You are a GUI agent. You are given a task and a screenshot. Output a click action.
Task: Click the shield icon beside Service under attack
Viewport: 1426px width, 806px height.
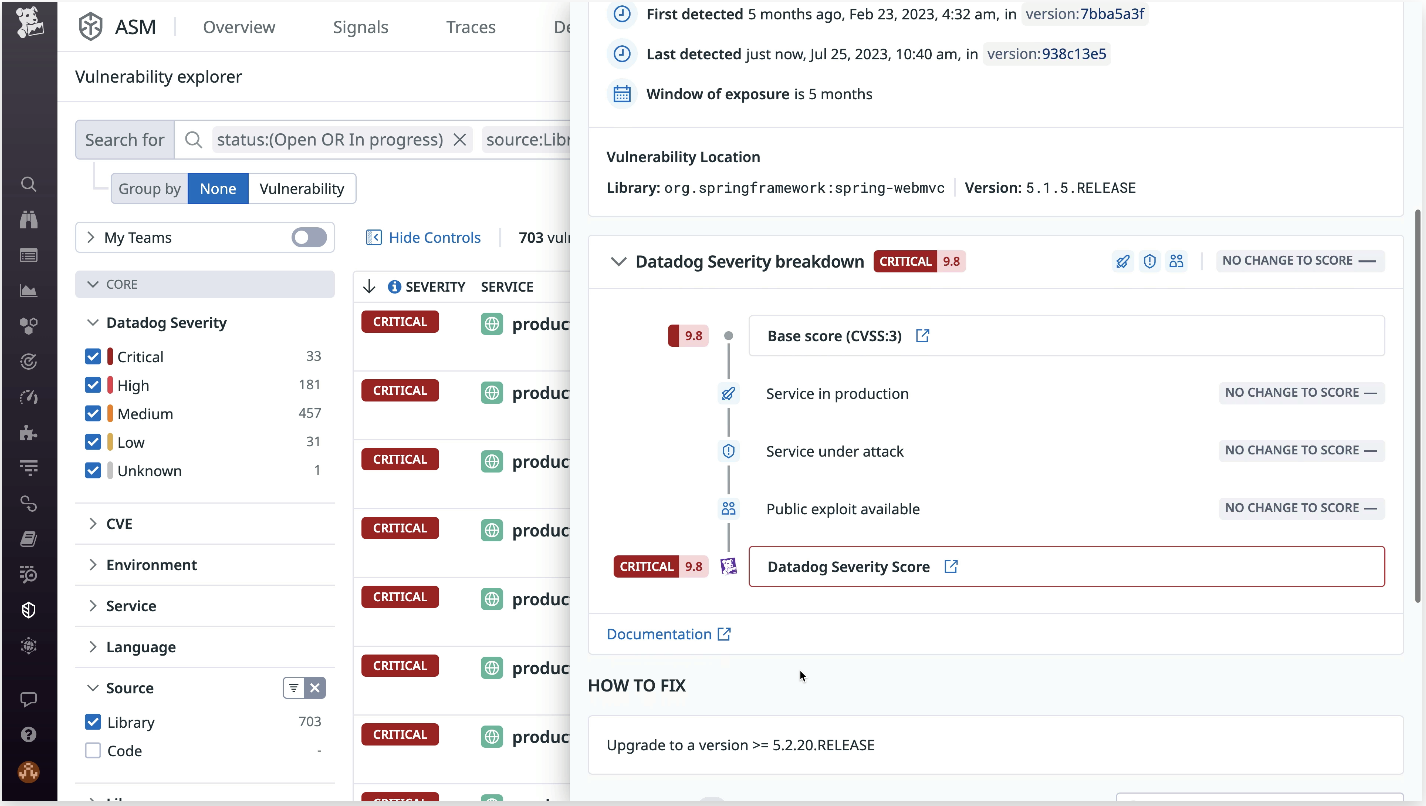pos(728,451)
